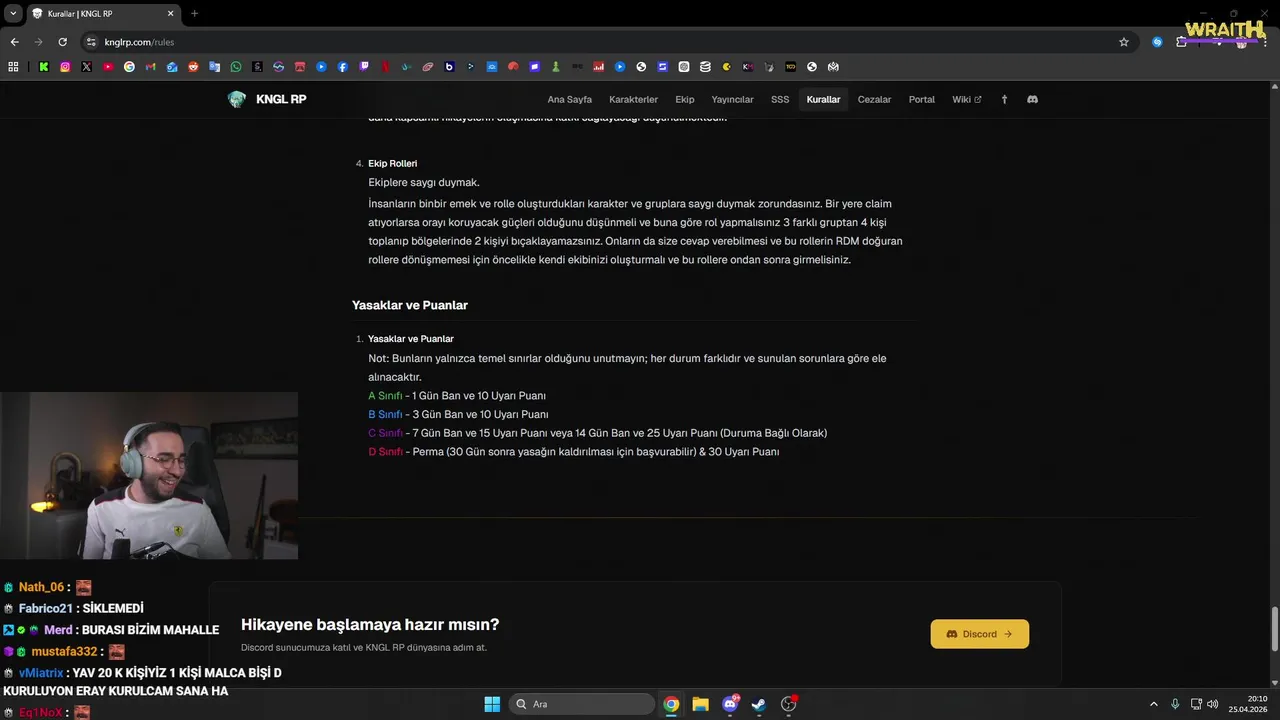
Task: Click the 'Yasaklar ve Puanlar' section heading
Action: tap(410, 305)
